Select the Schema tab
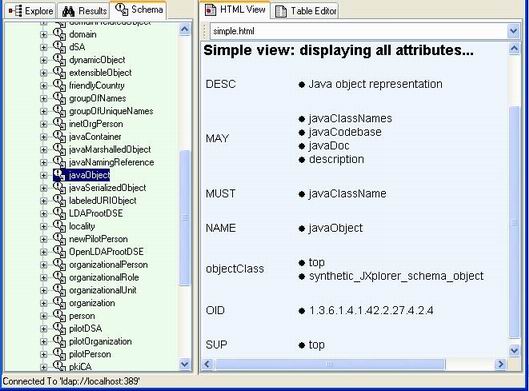Viewport: 529px width, 391px height. (139, 9)
